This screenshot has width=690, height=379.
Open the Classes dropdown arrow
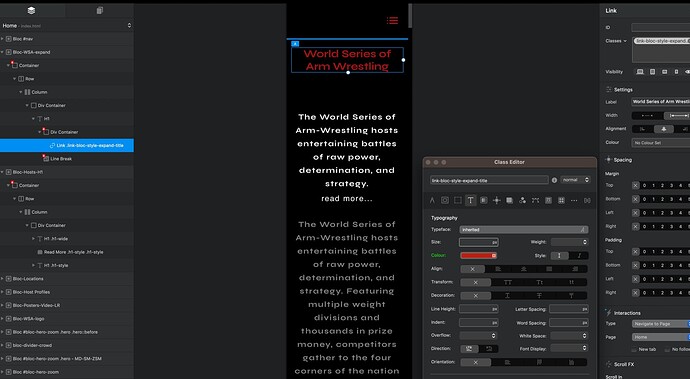(625, 41)
